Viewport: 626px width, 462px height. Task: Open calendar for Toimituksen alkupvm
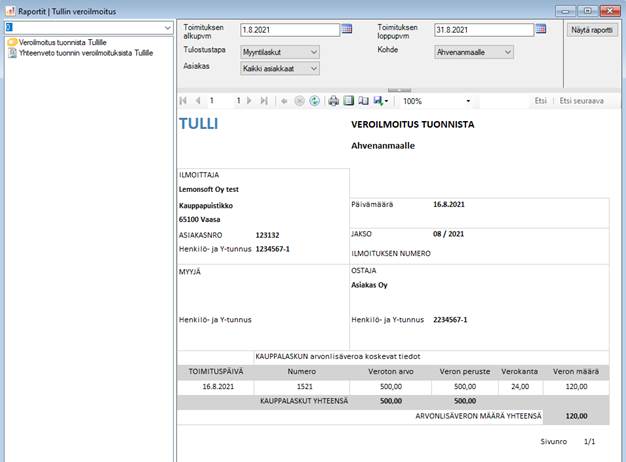click(x=346, y=30)
